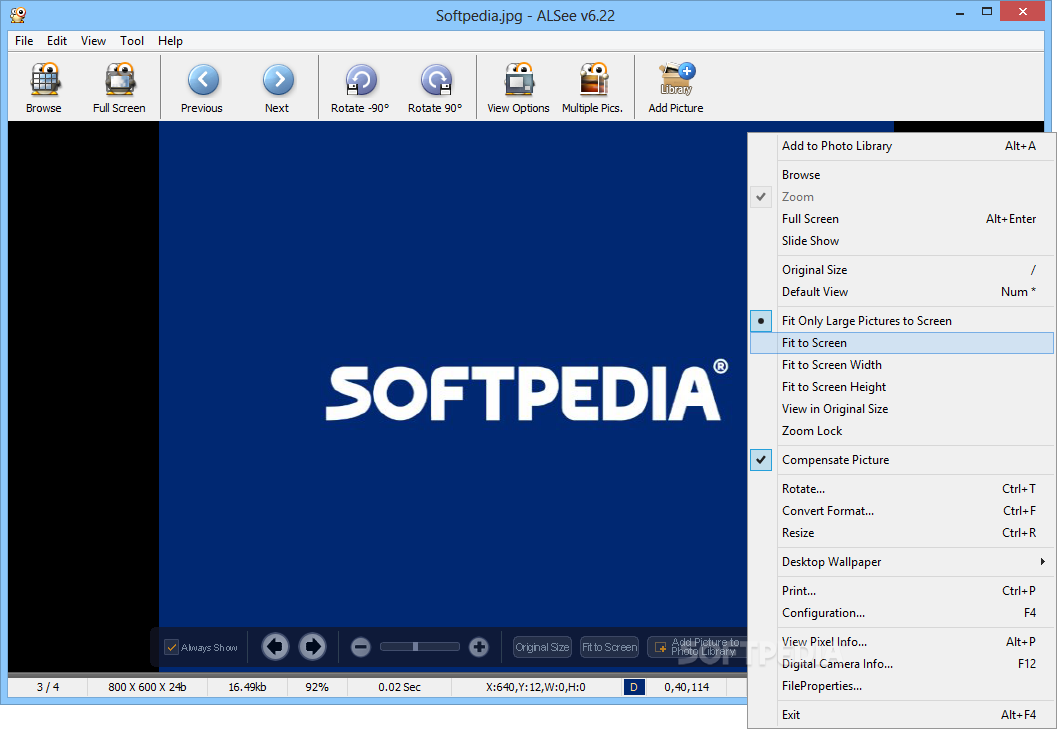
Task: Select Fit to Screen menu entry
Action: tap(901, 343)
